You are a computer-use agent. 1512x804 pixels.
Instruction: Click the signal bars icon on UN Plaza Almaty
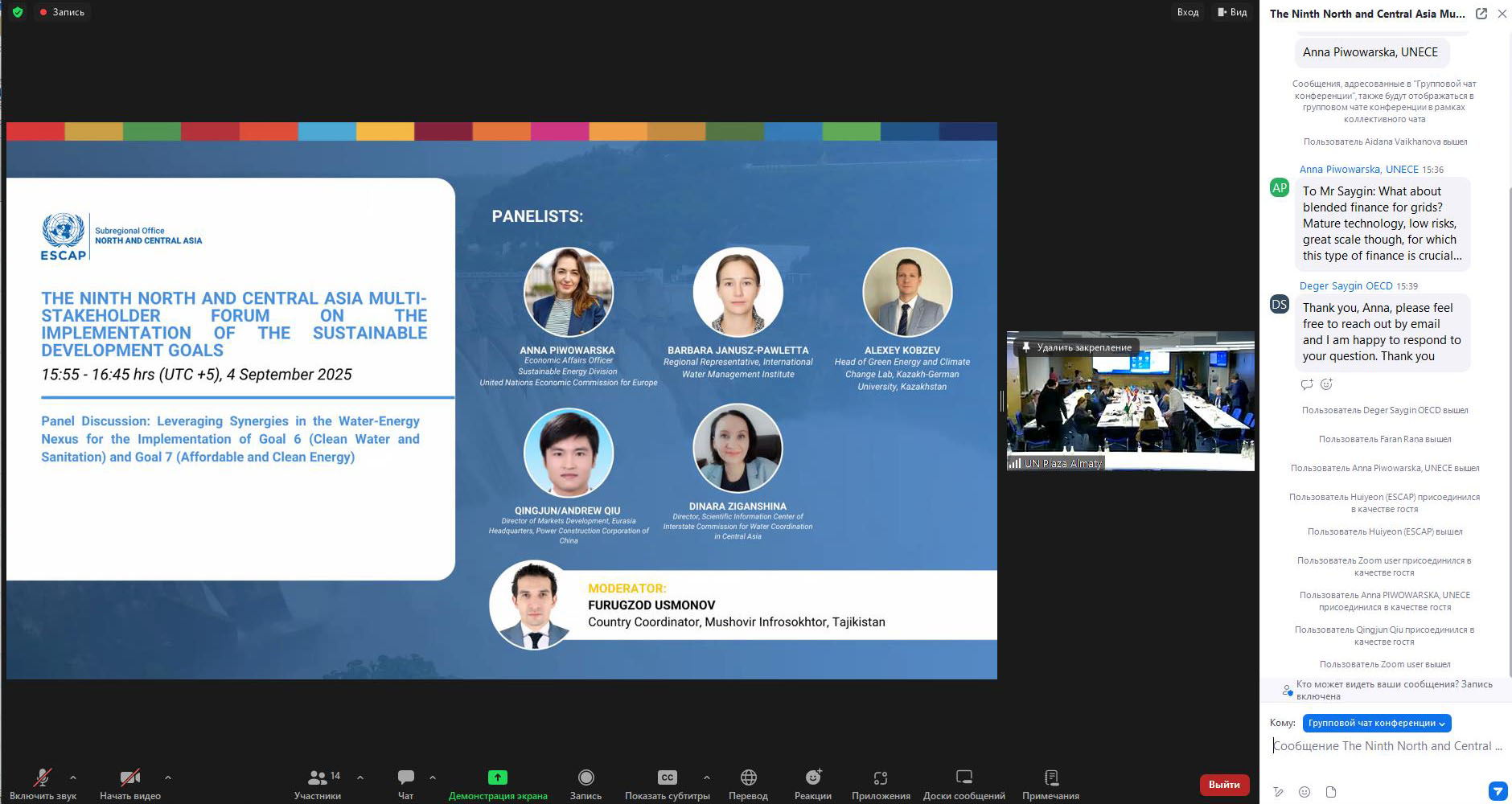point(1015,463)
